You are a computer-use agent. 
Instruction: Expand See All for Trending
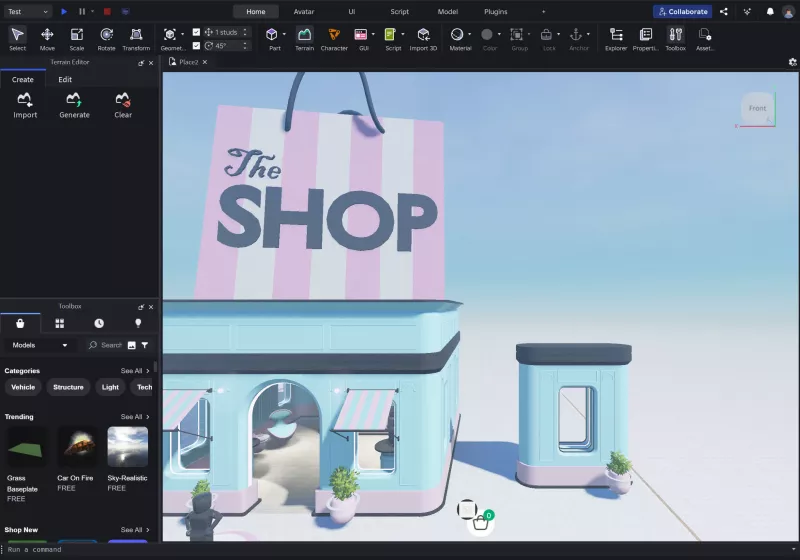(x=135, y=417)
